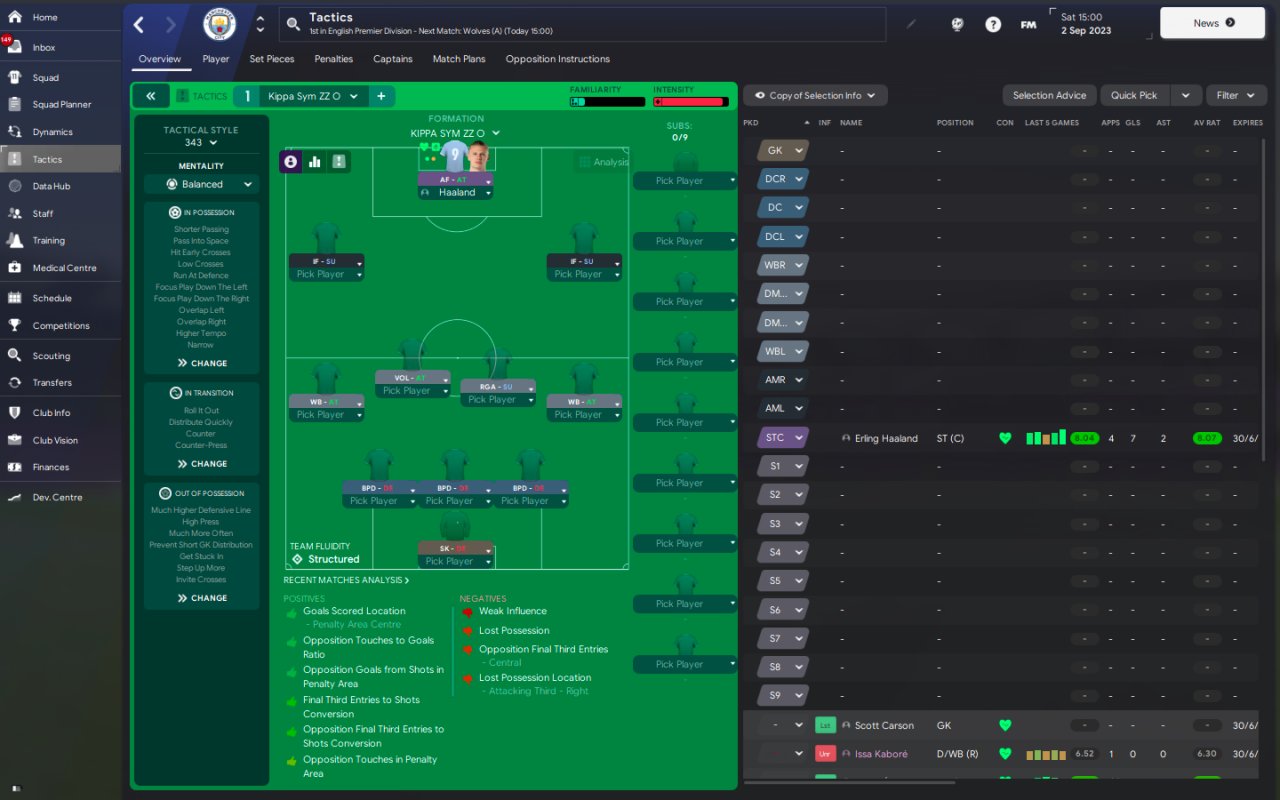Open the VOL - AT role dropdown
The image size is (1280, 800).
pyautogui.click(x=413, y=378)
